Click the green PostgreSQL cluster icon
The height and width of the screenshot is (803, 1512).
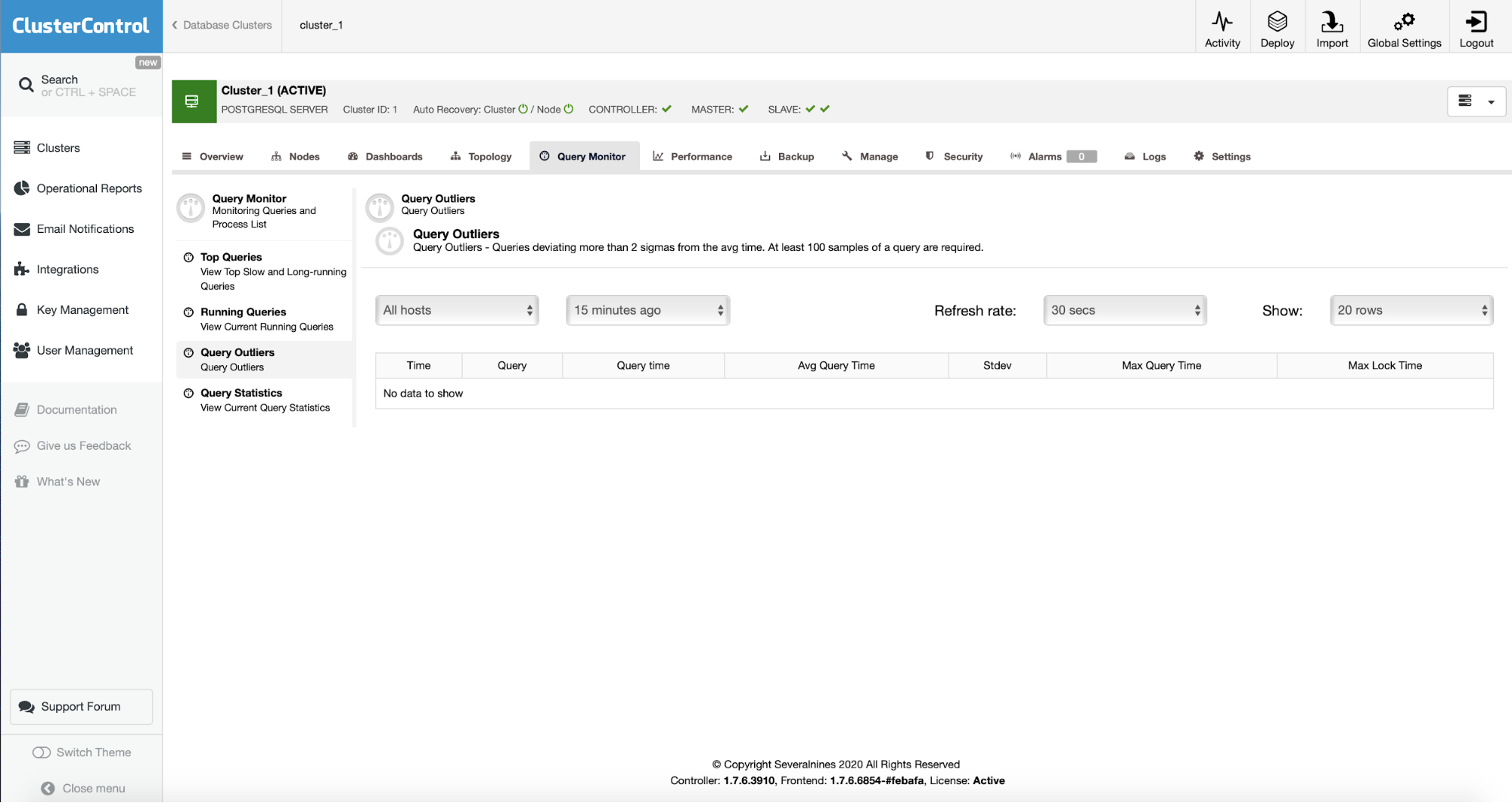tap(194, 101)
